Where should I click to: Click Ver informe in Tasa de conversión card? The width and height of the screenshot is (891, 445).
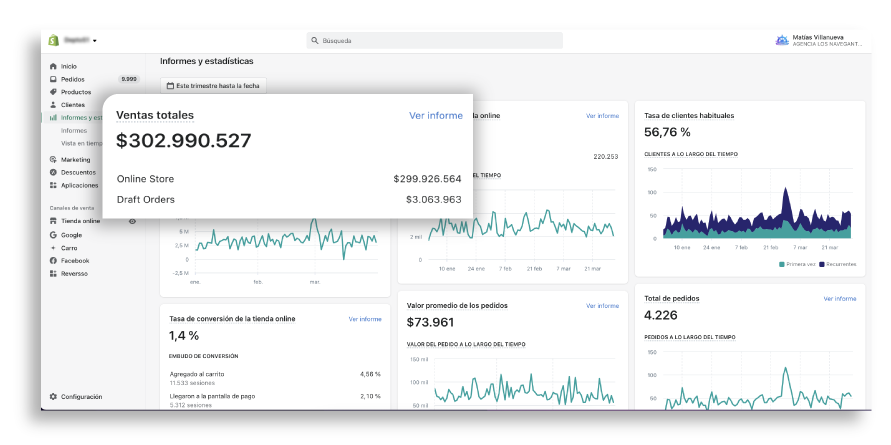[365, 319]
